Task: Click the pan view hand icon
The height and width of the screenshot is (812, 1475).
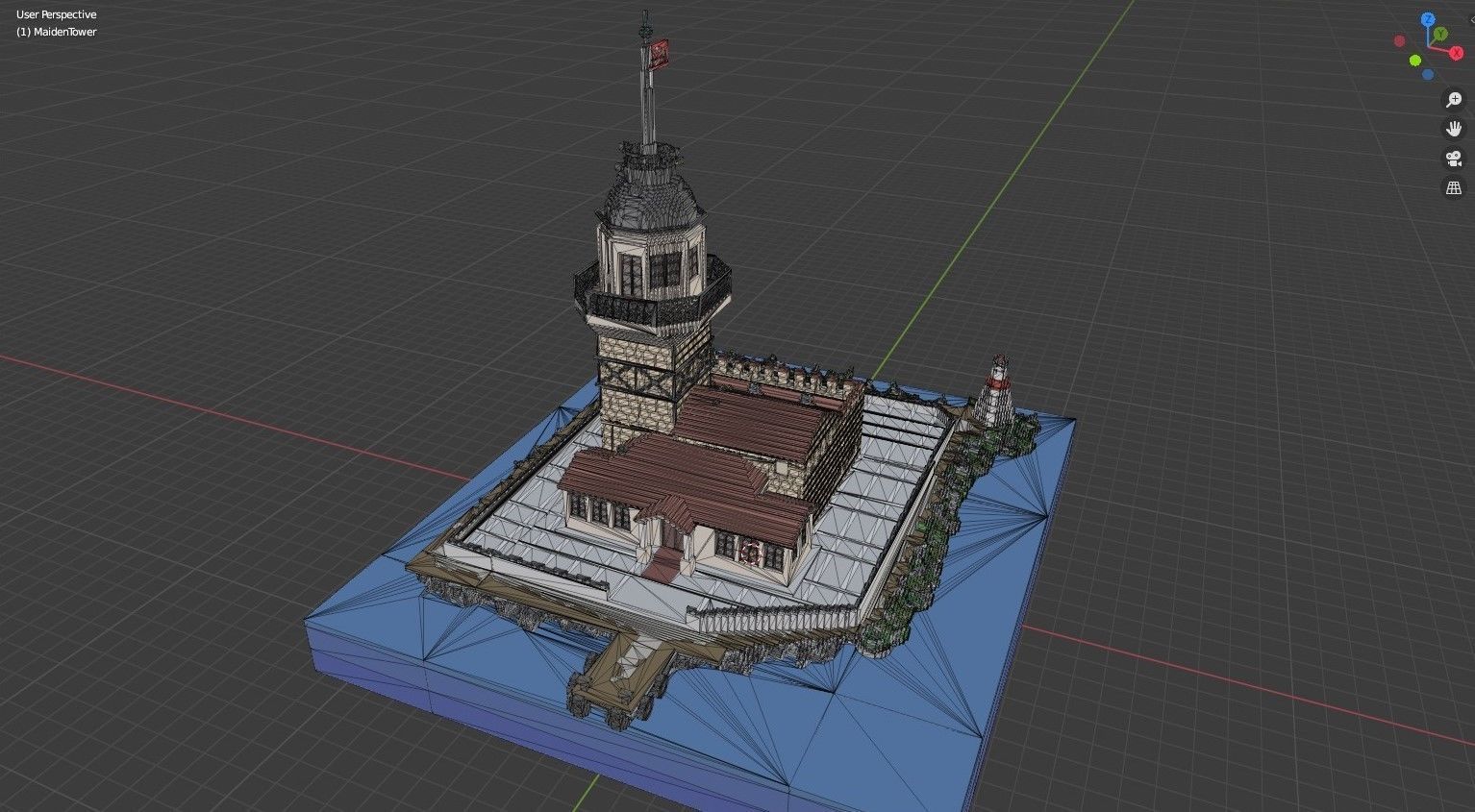Action: coord(1454,129)
